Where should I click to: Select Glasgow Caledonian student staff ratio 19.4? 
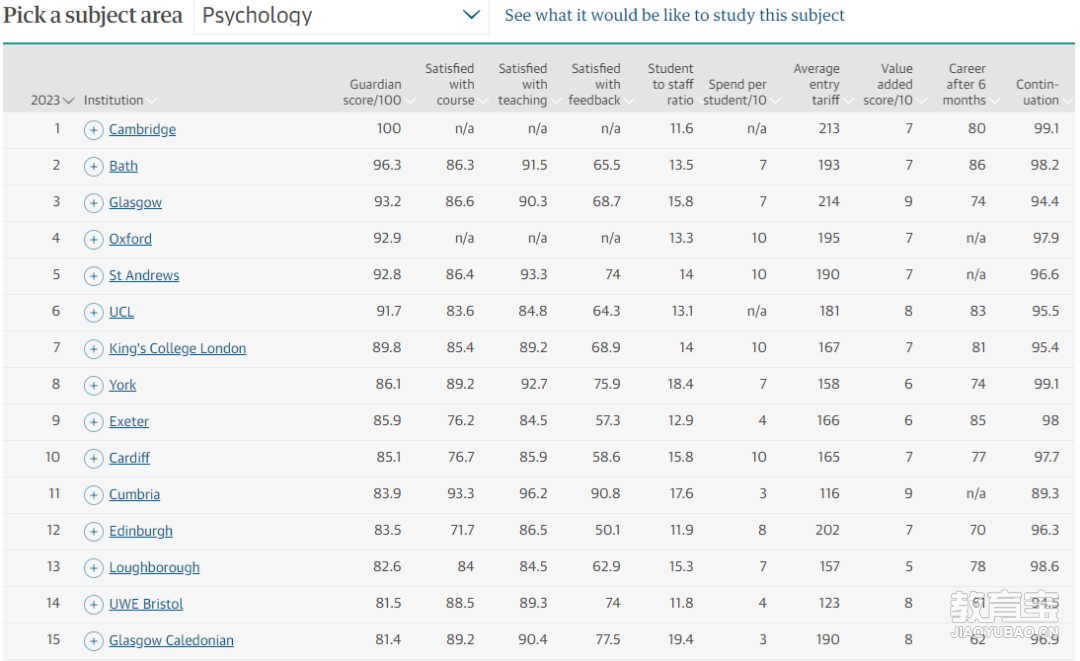[681, 640]
